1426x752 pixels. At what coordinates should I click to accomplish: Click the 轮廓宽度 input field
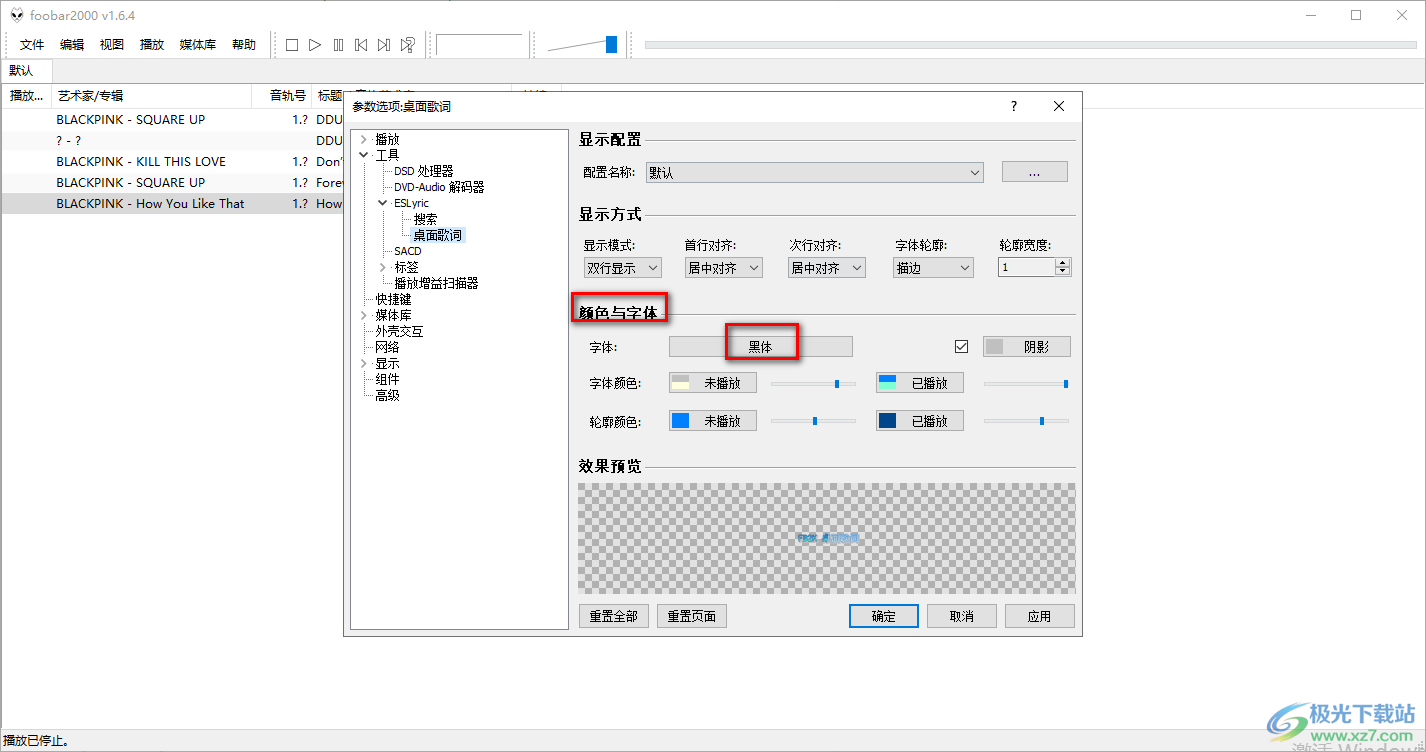coord(1026,268)
